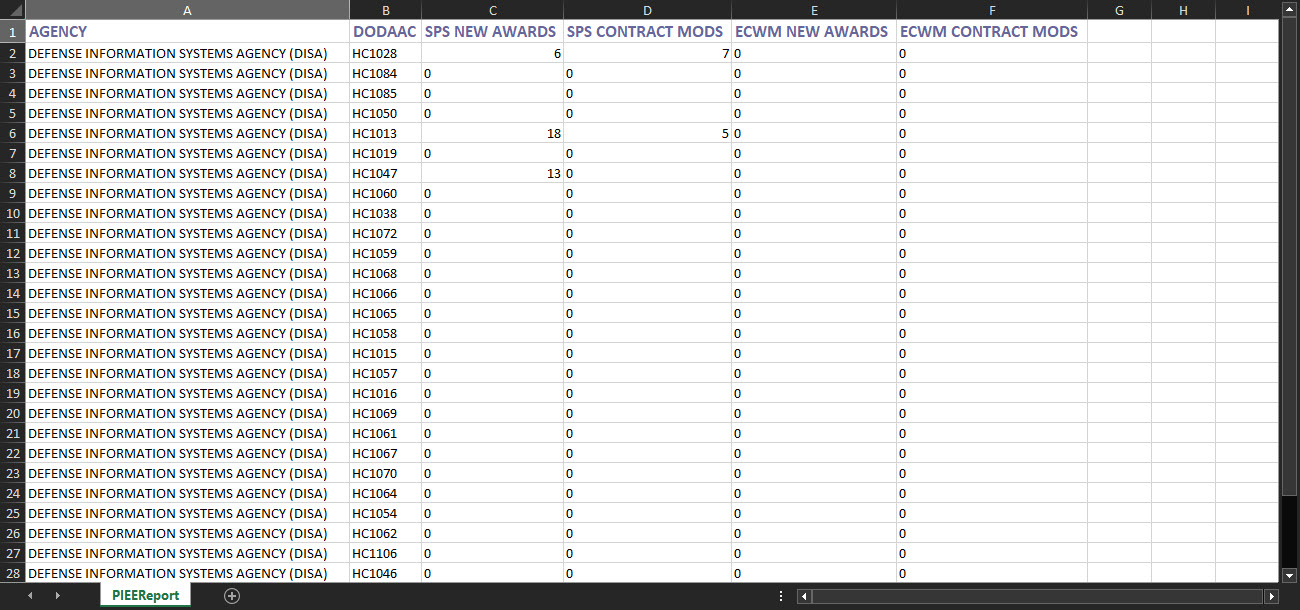Click the SPS CONTRACT MODS header cell
This screenshot has height=610, width=1300.
[x=646, y=32]
